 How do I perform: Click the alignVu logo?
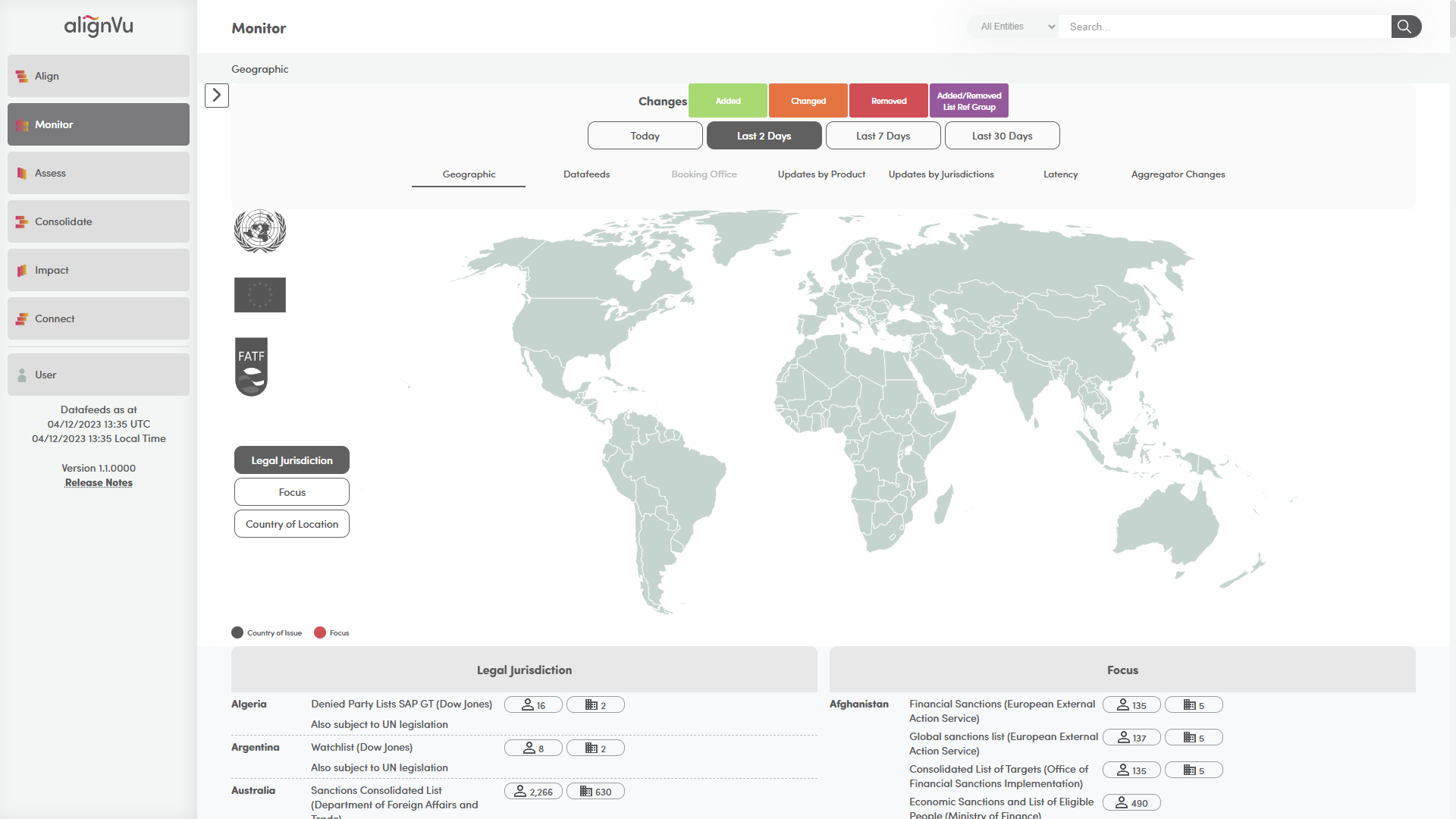99,27
